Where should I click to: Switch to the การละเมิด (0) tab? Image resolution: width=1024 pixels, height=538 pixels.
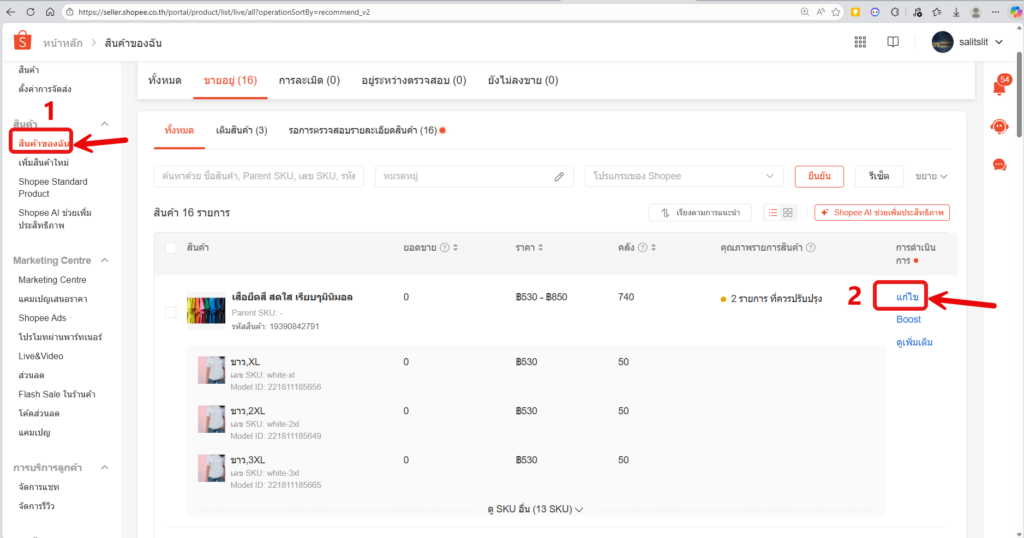(309, 80)
